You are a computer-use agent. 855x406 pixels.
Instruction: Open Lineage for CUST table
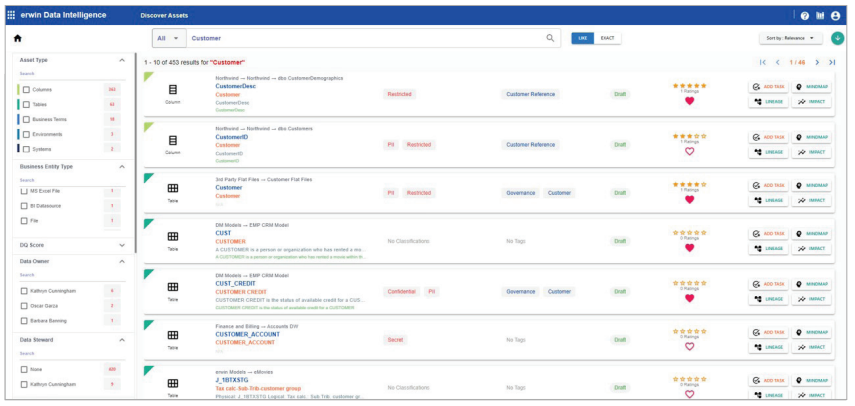tap(768, 248)
